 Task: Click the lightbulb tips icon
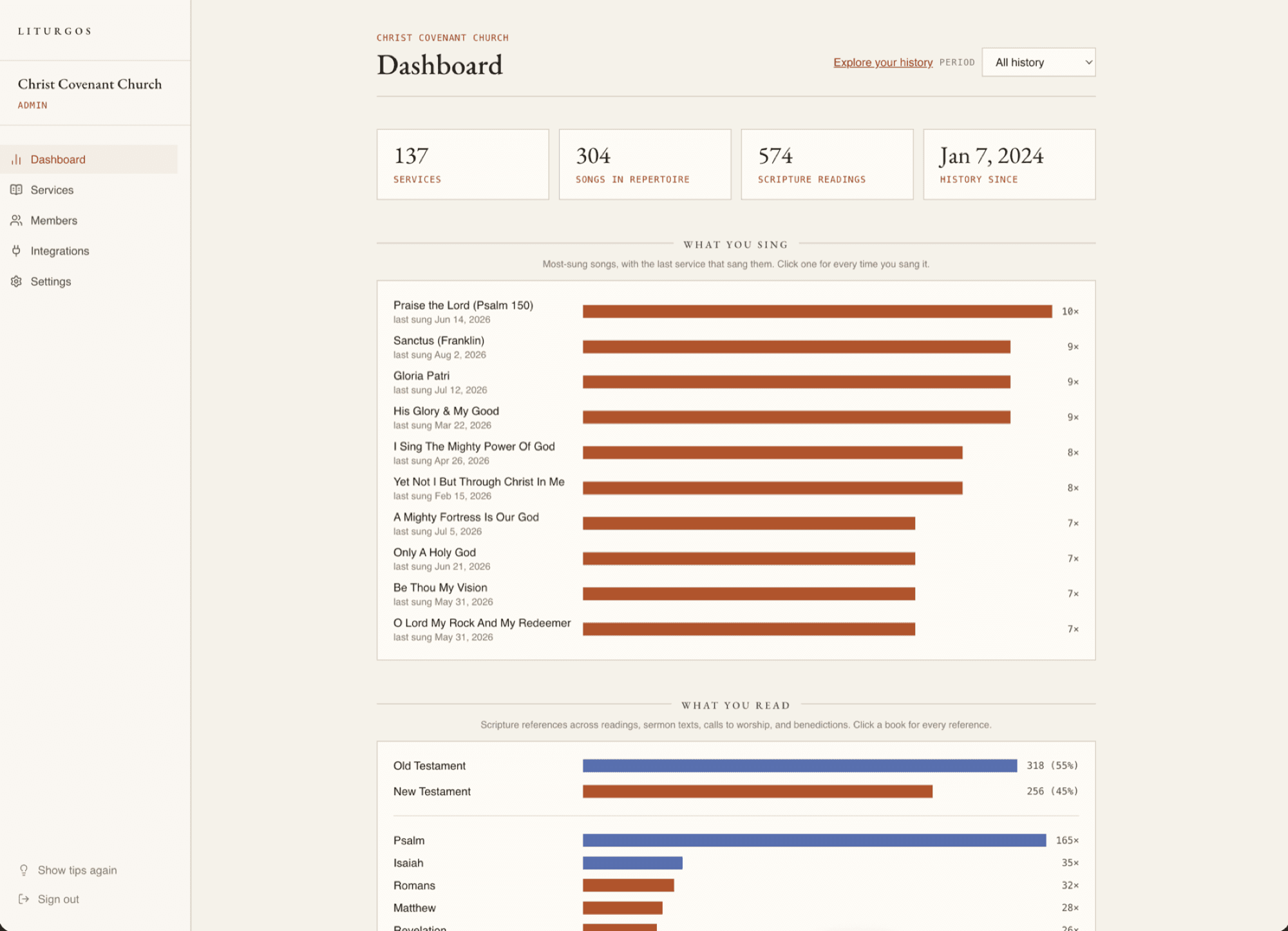click(24, 870)
